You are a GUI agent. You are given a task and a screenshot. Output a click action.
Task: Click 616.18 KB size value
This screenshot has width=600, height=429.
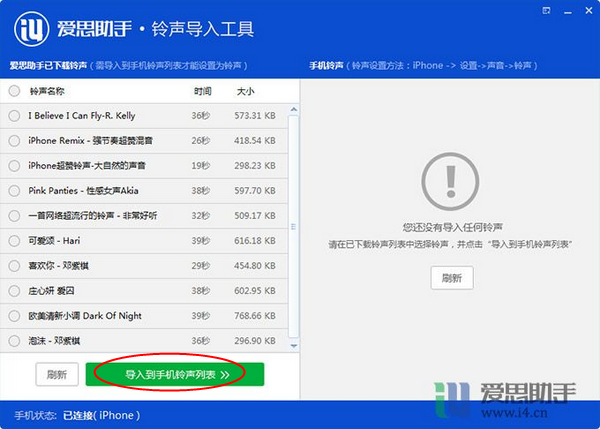point(255,241)
